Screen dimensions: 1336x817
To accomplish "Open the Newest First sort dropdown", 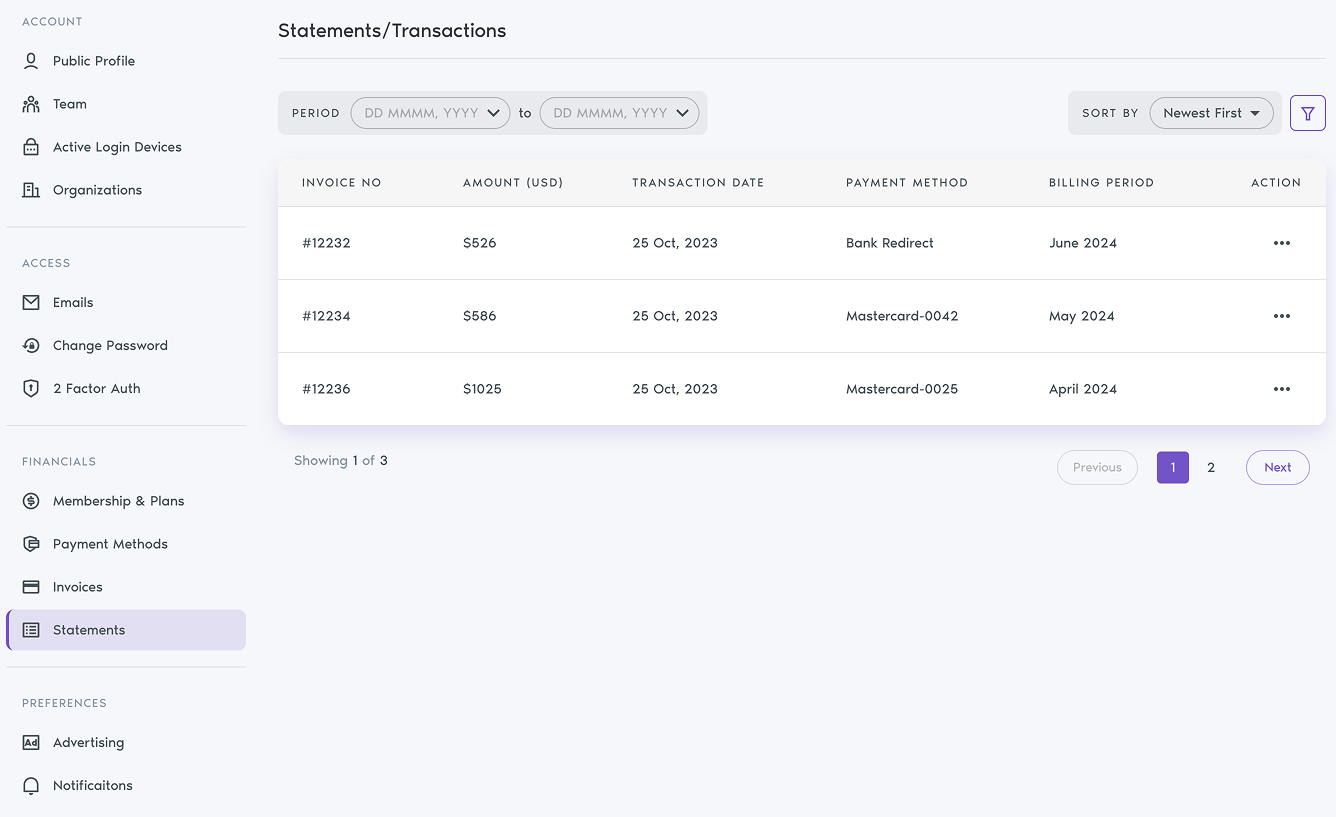I will pos(1211,113).
